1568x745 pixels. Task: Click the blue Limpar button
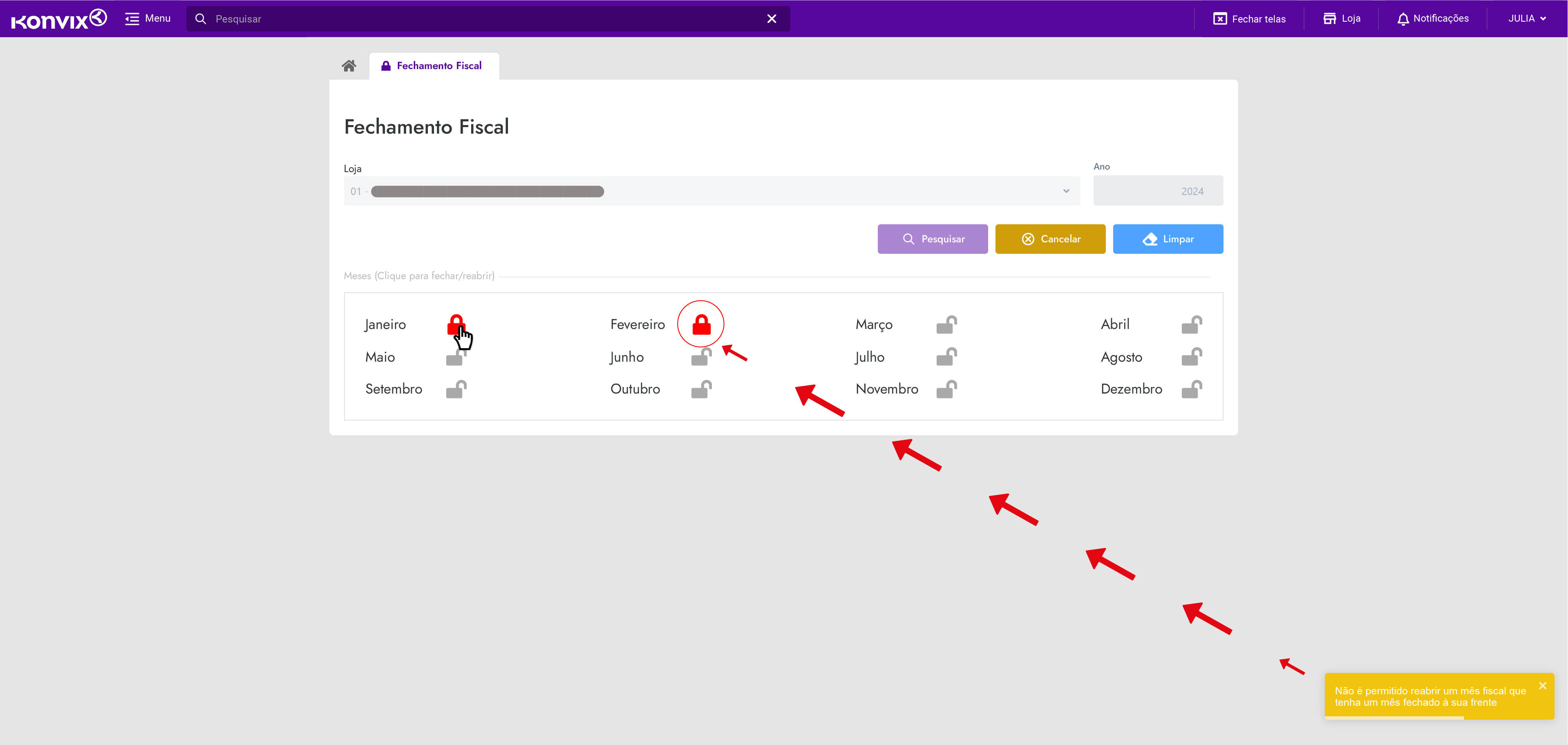[x=1168, y=239]
